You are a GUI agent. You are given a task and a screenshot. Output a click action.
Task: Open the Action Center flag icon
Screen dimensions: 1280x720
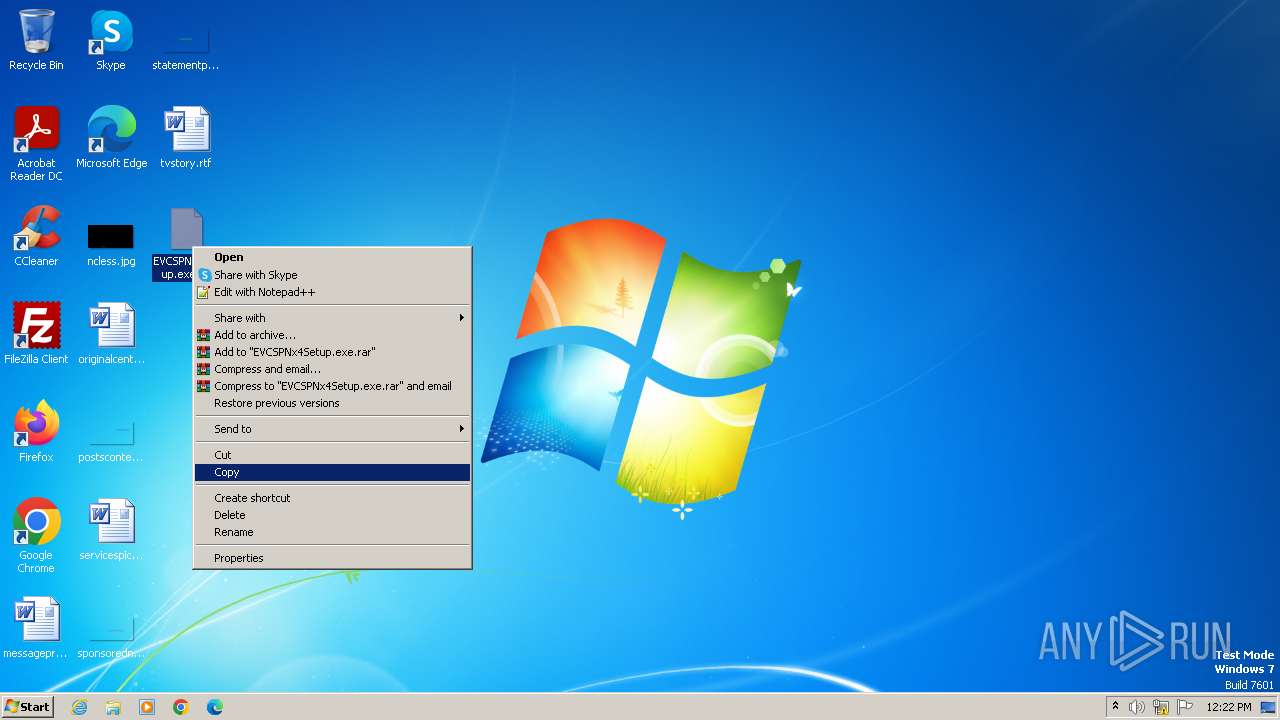(1185, 707)
